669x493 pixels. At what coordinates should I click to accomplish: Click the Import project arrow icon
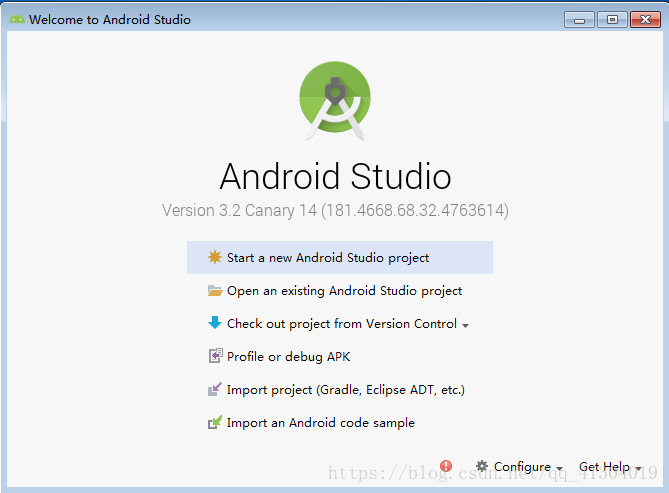point(215,389)
